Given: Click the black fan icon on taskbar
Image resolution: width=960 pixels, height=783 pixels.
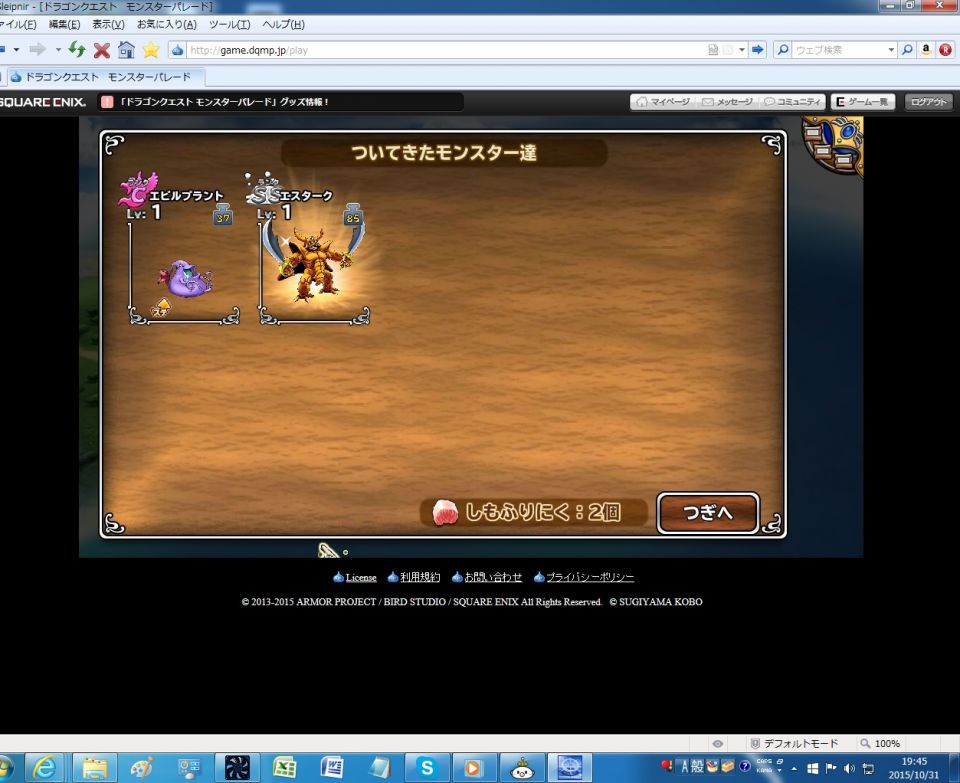Looking at the screenshot, I should pos(237,768).
